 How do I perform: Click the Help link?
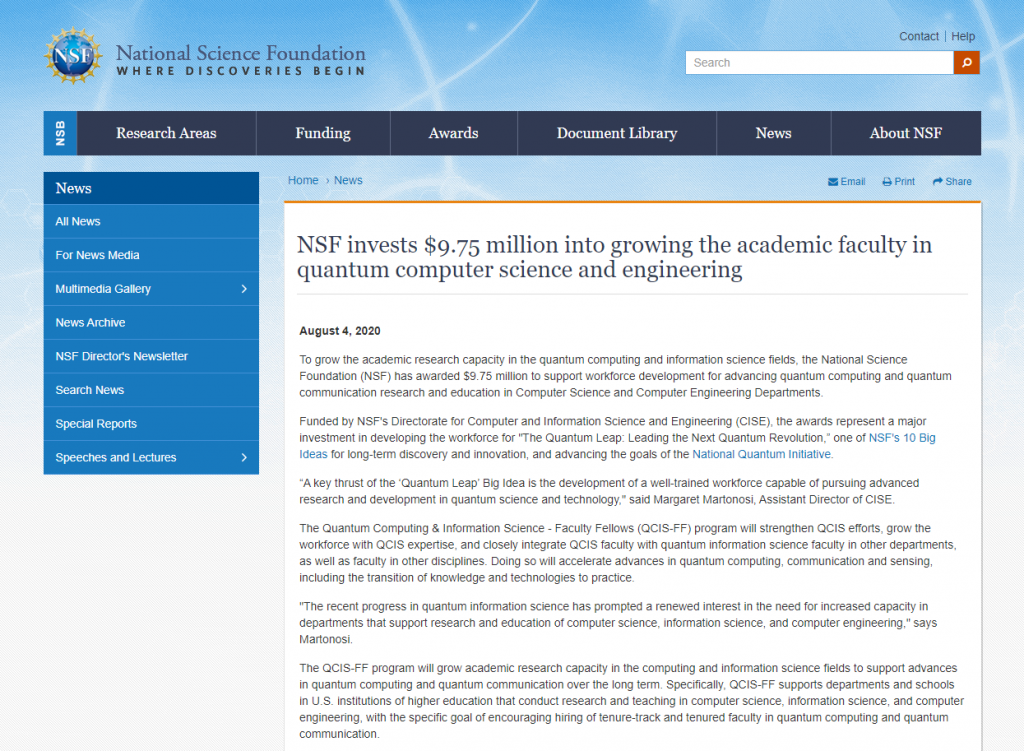(963, 37)
